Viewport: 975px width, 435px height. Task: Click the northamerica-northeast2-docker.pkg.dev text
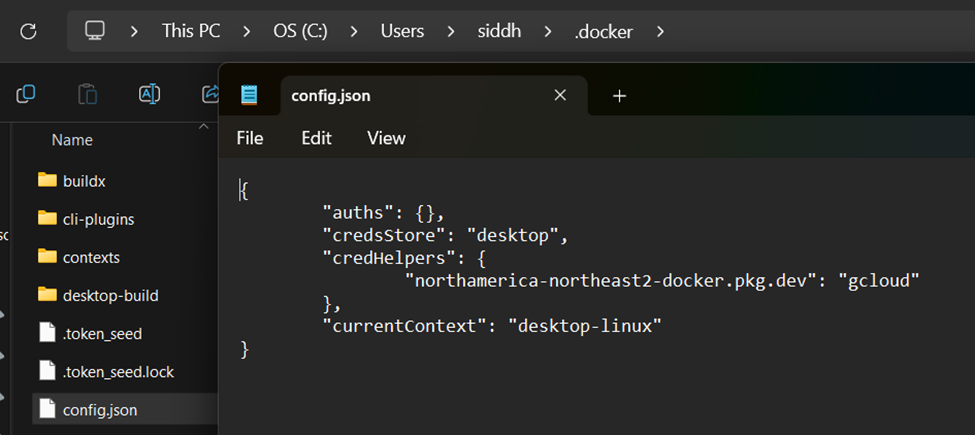(x=610, y=282)
